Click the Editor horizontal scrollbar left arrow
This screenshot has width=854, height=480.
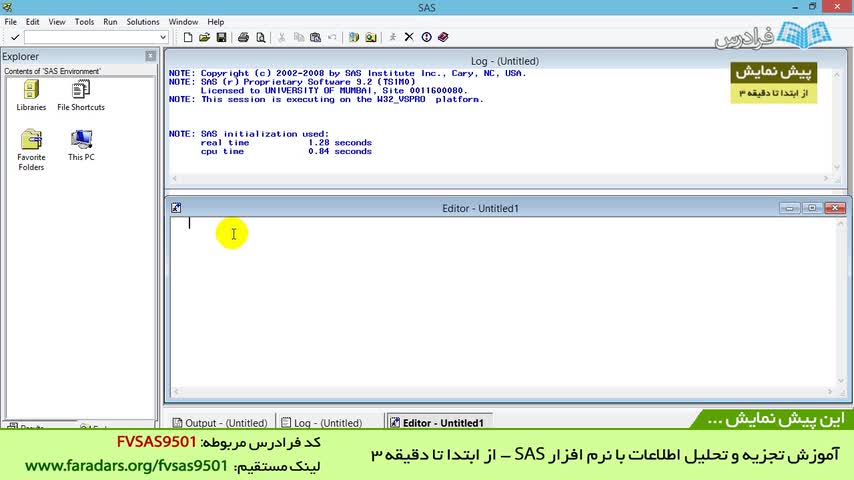175,391
